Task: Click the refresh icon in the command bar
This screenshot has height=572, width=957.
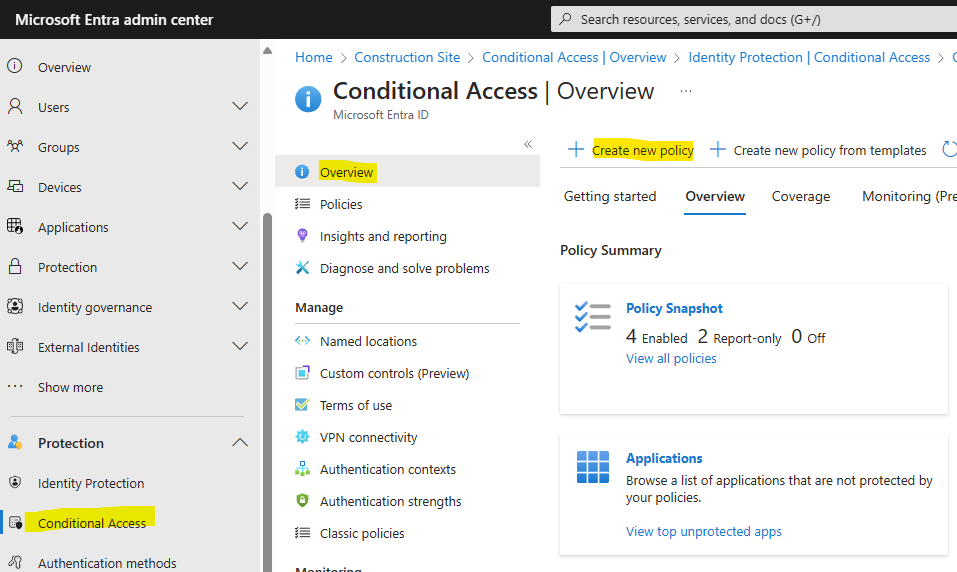Action: (x=949, y=149)
